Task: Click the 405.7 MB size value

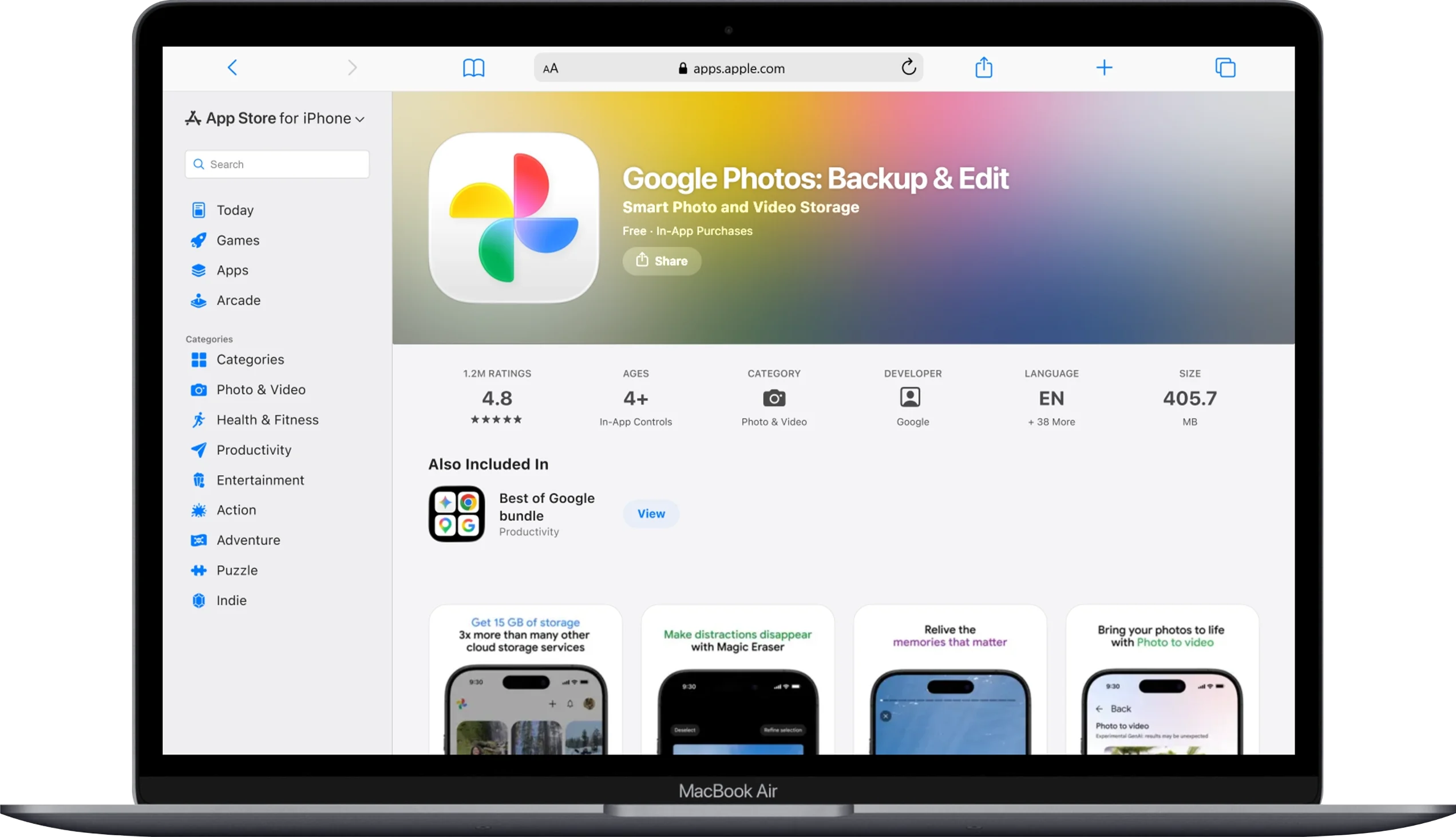Action: tap(1190, 398)
